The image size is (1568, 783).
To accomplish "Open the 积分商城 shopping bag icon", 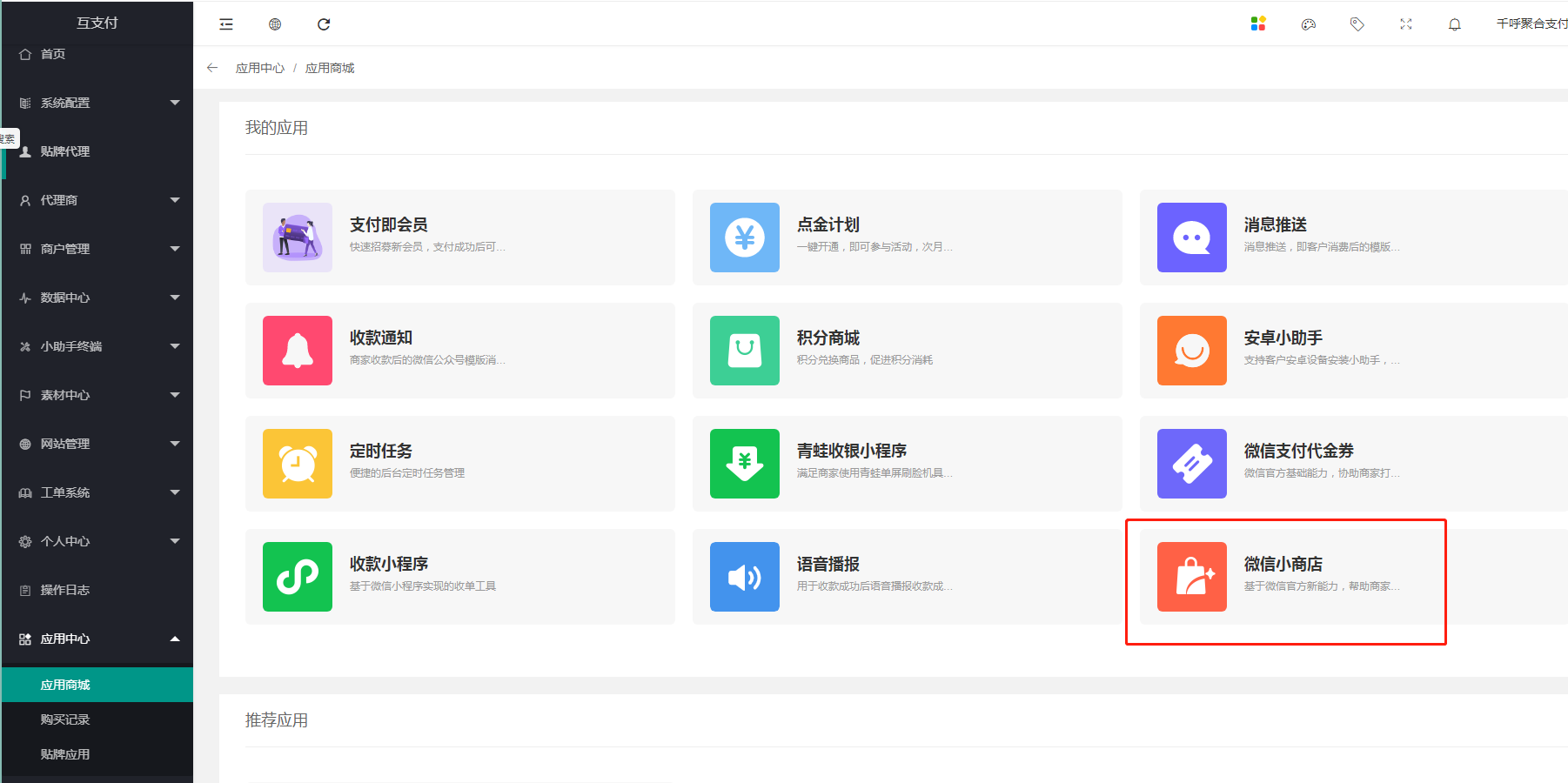I will point(745,351).
